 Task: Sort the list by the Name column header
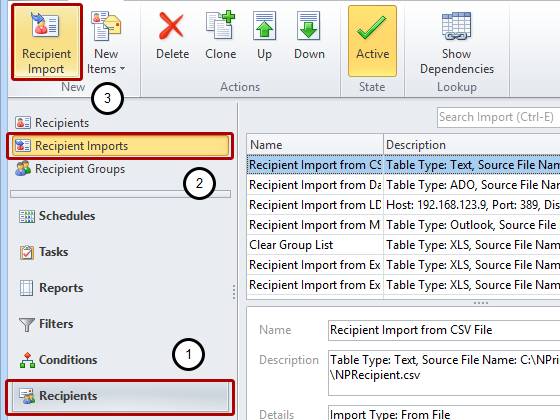tap(315, 145)
